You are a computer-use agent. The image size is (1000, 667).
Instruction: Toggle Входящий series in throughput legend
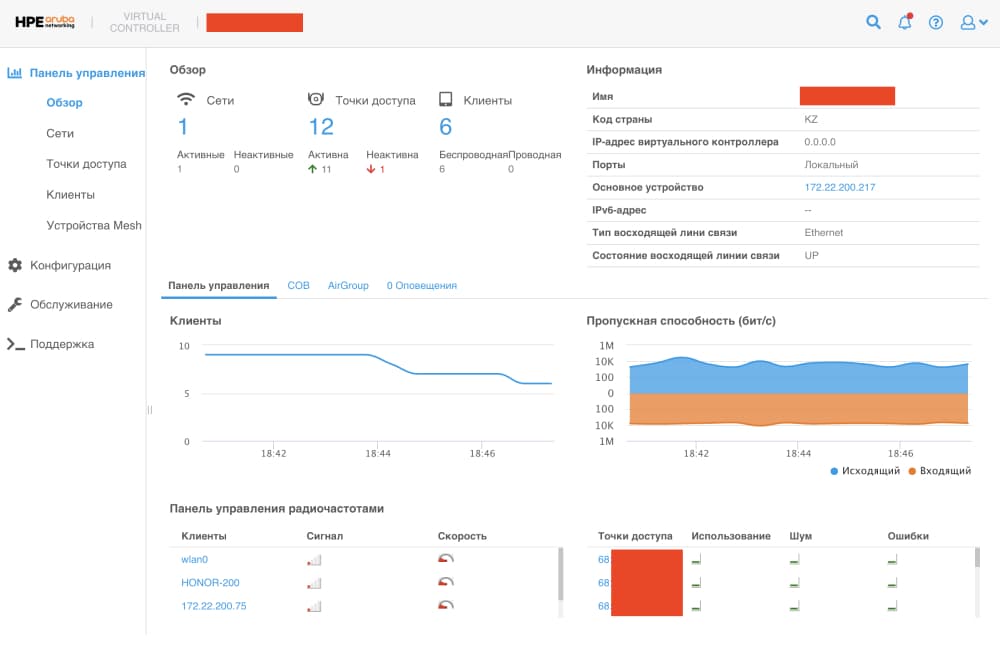(939, 471)
